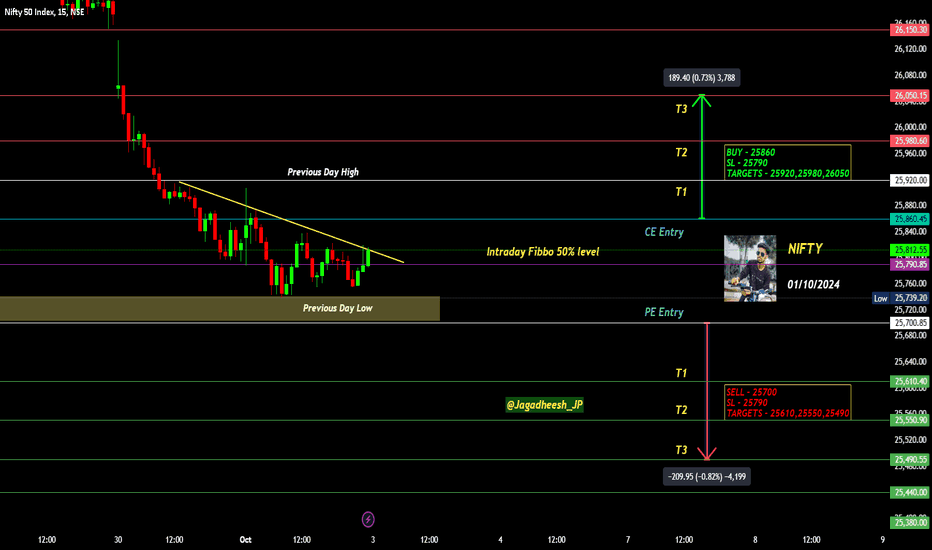The width and height of the screenshot is (932, 550).
Task: Click the -209.95 (-0.82%) measurement tooltip
Action: (707, 476)
